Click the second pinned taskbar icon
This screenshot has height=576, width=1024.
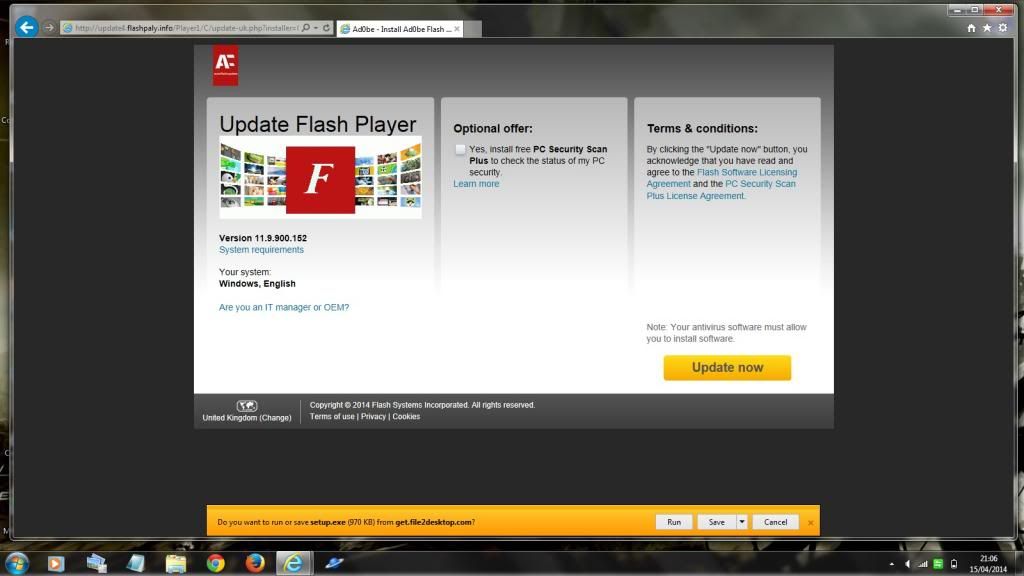coord(97,564)
